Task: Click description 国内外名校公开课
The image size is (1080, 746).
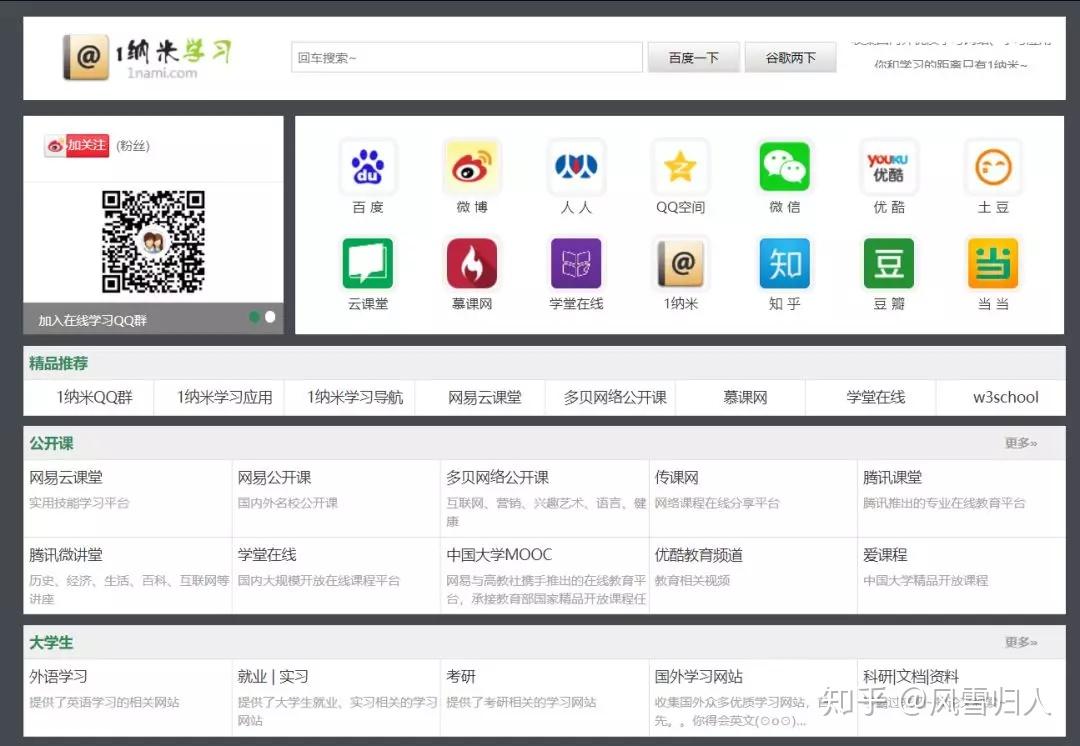Action: click(288, 503)
